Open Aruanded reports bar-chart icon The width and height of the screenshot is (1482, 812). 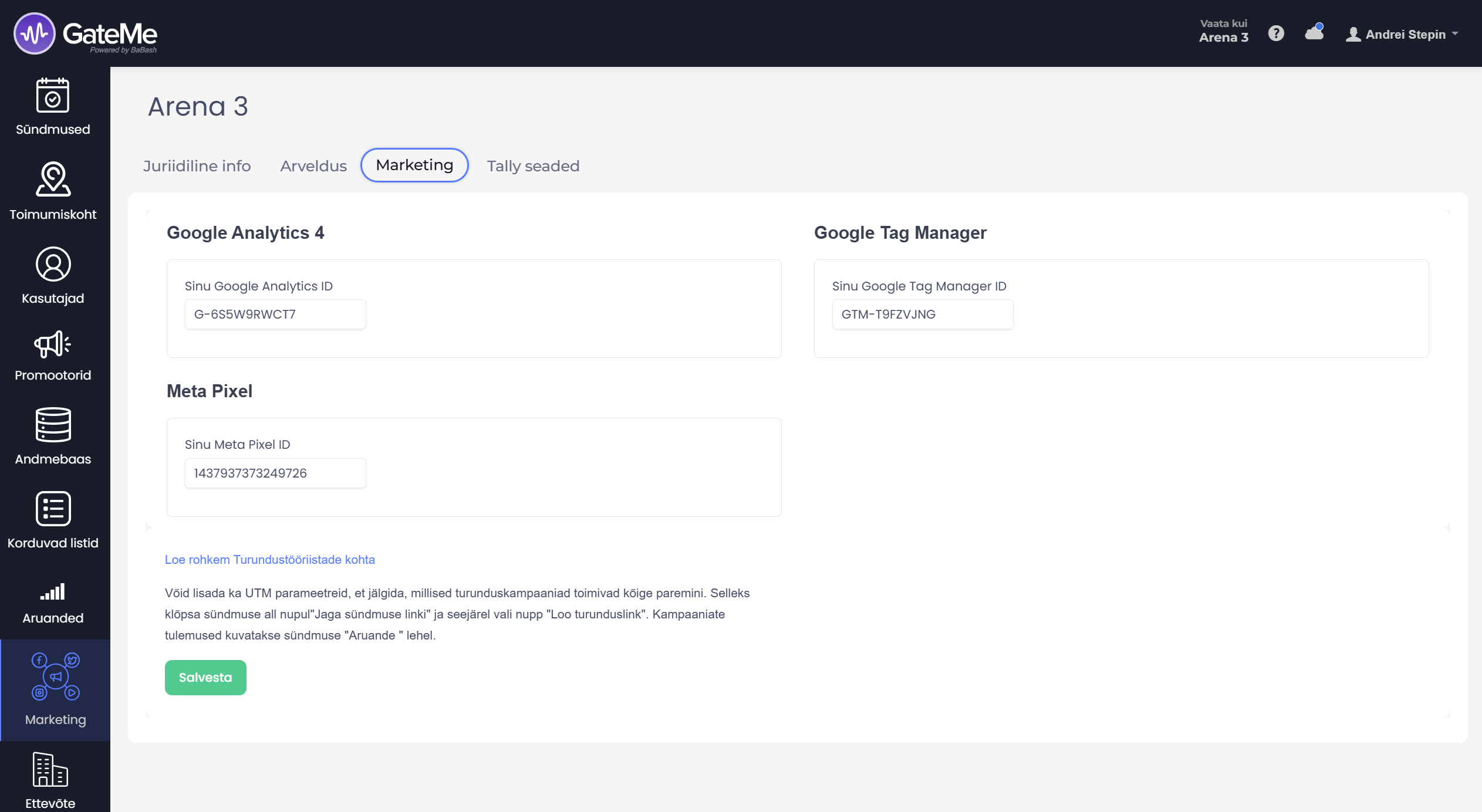click(x=53, y=591)
